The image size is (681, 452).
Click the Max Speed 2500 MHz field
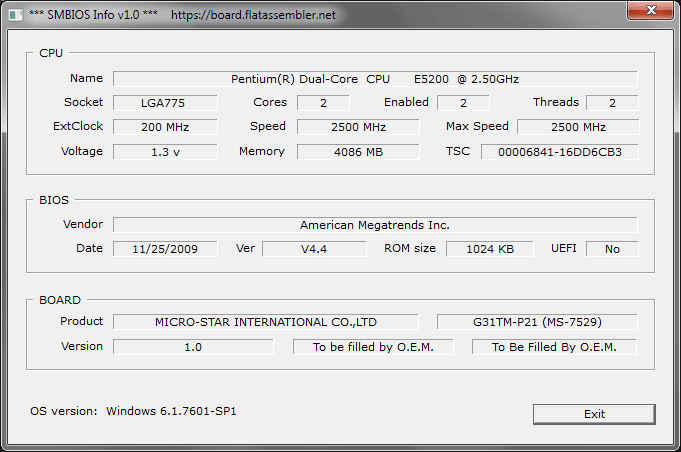pyautogui.click(x=578, y=127)
